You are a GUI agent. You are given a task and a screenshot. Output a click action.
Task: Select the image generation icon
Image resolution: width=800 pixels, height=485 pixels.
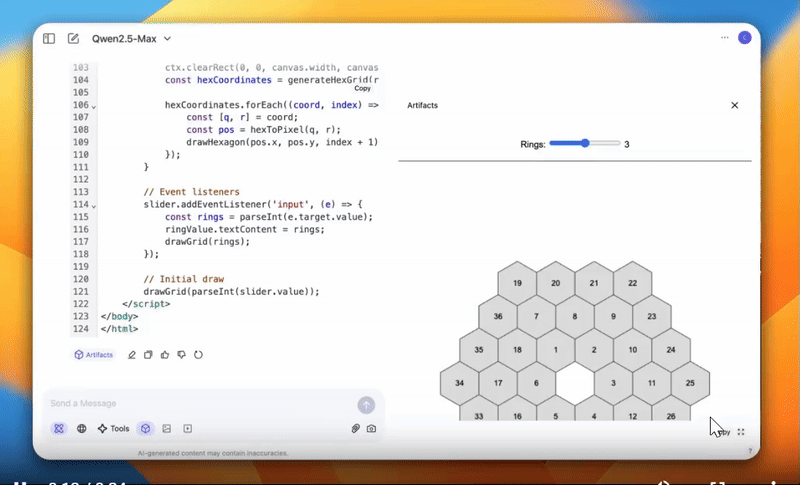[167, 428]
